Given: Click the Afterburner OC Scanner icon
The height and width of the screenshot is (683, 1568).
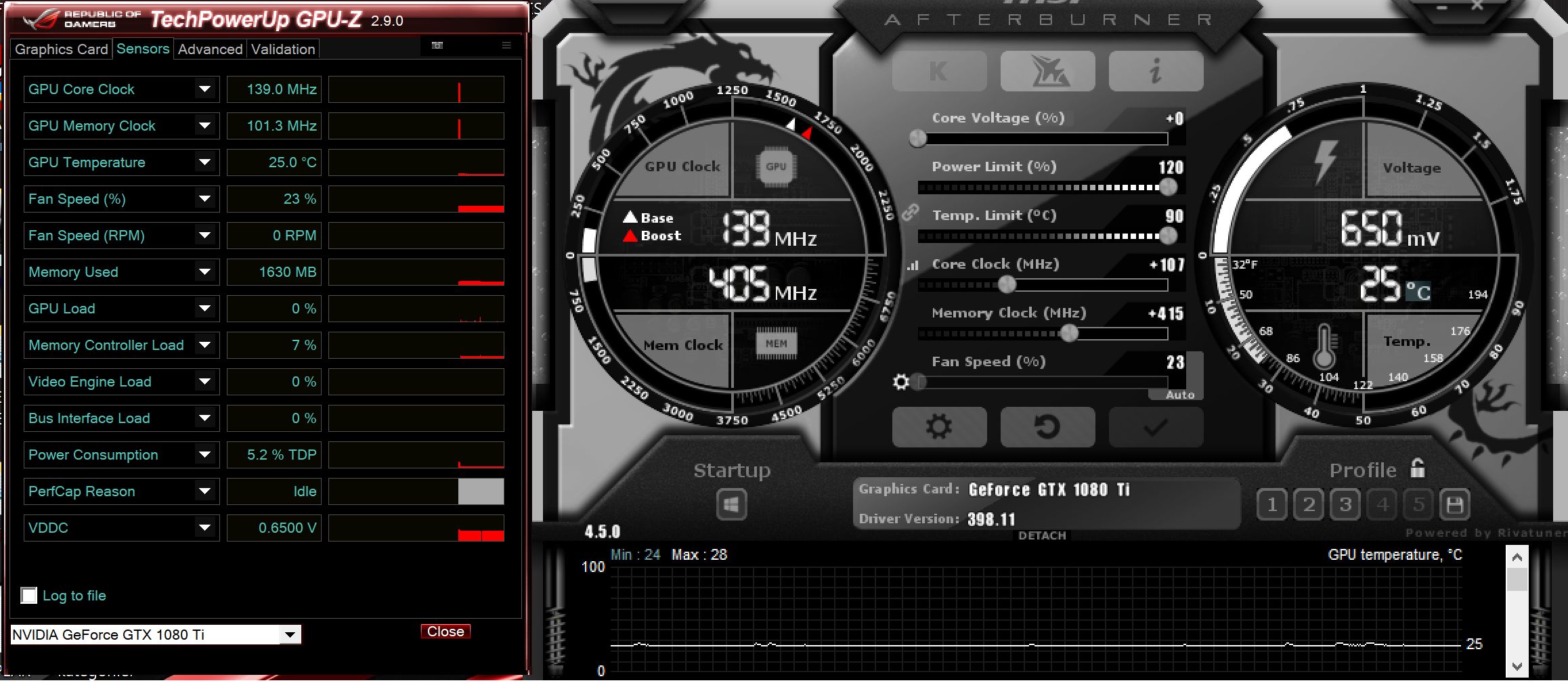Looking at the screenshot, I should click(1047, 71).
